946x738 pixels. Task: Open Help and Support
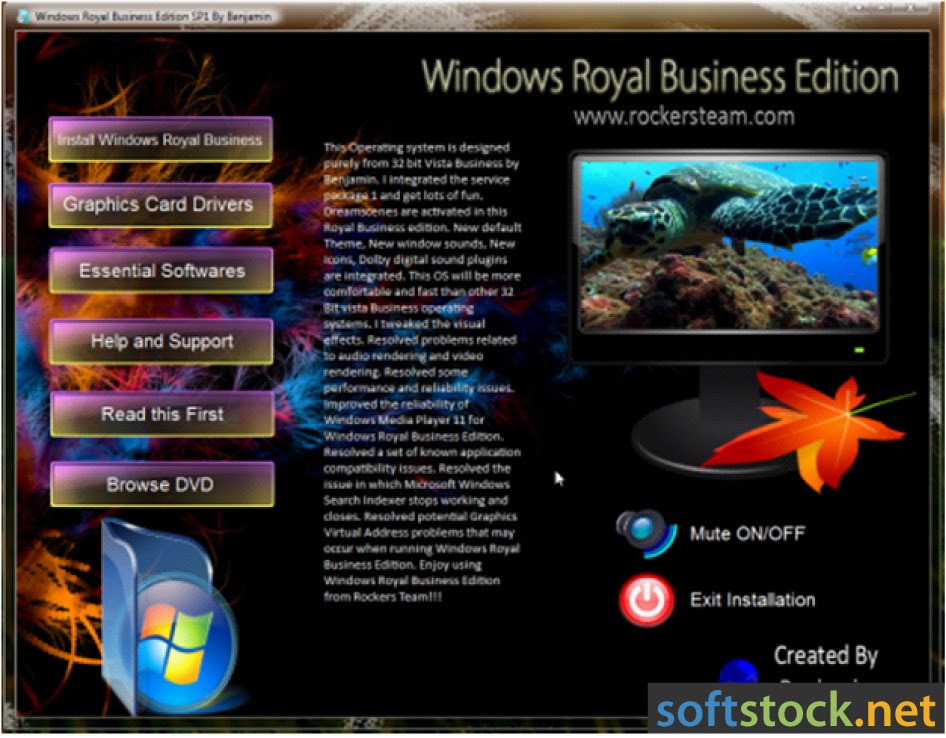[x=161, y=342]
